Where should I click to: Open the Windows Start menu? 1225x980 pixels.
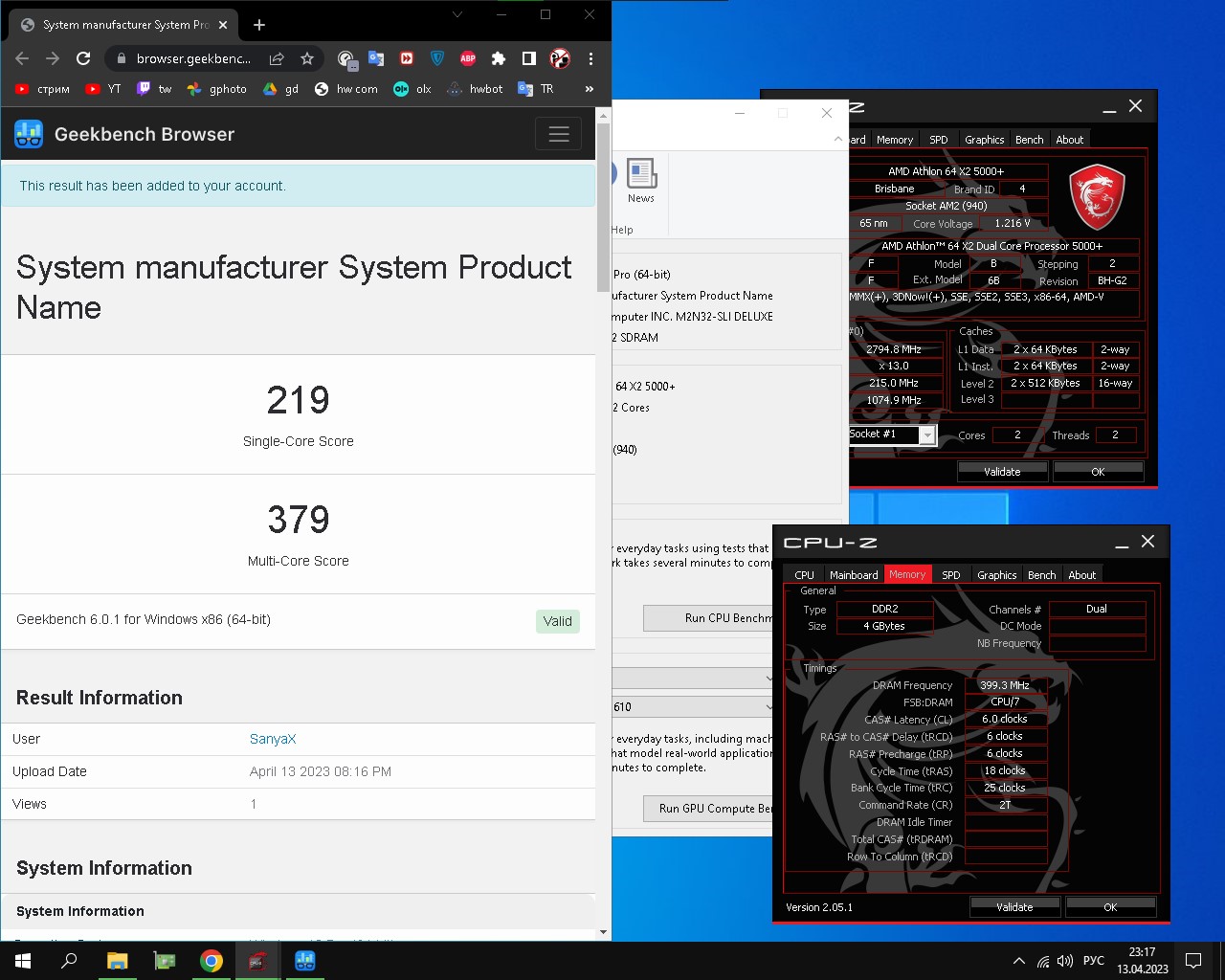(23, 961)
